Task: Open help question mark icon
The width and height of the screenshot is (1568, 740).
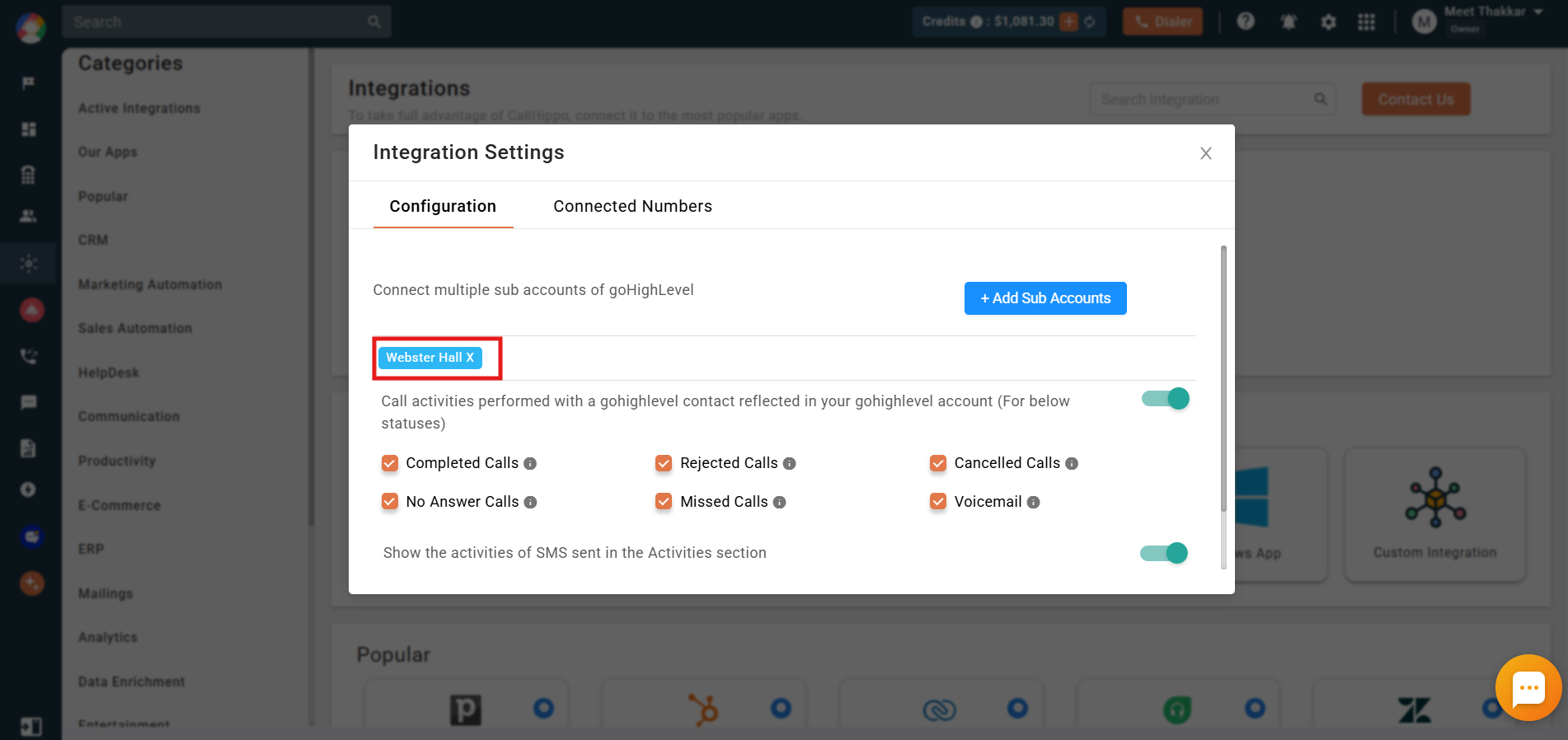Action: [1246, 21]
